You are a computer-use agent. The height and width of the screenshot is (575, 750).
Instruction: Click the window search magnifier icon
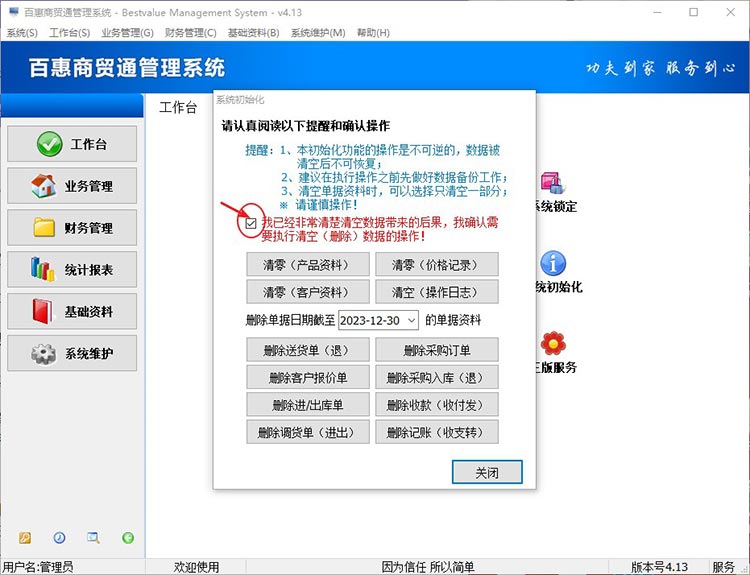tap(93, 538)
